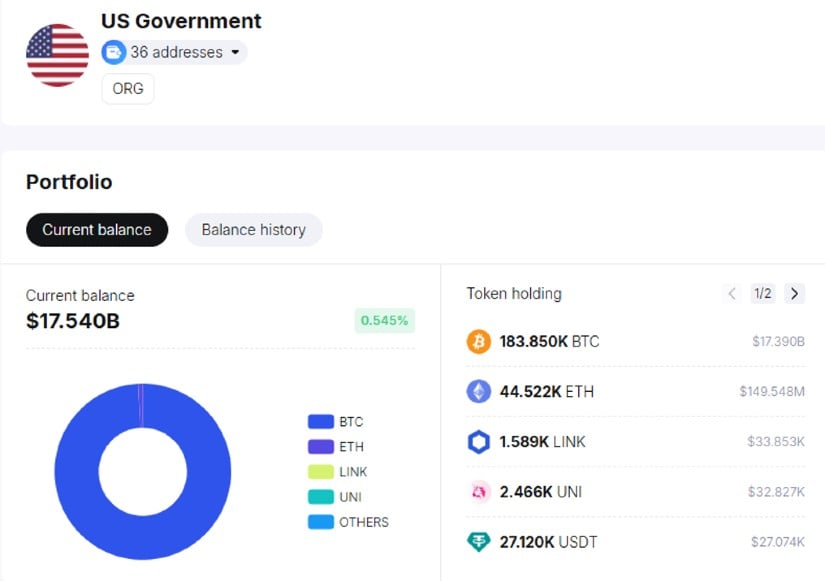Click the Bitcoin token icon
825x581 pixels.
(479, 342)
